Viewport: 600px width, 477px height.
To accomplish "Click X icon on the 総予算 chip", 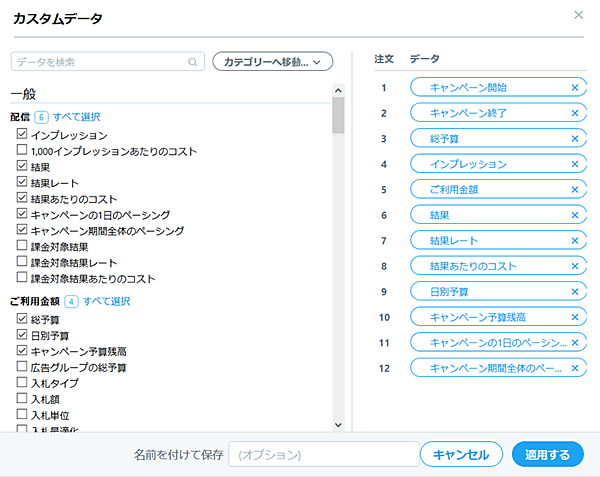I will [x=574, y=138].
